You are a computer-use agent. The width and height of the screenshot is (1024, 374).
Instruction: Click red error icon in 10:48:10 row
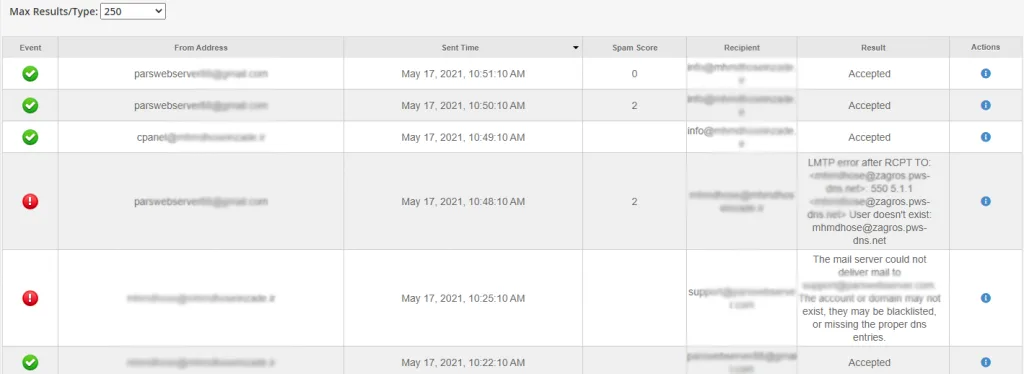point(30,202)
